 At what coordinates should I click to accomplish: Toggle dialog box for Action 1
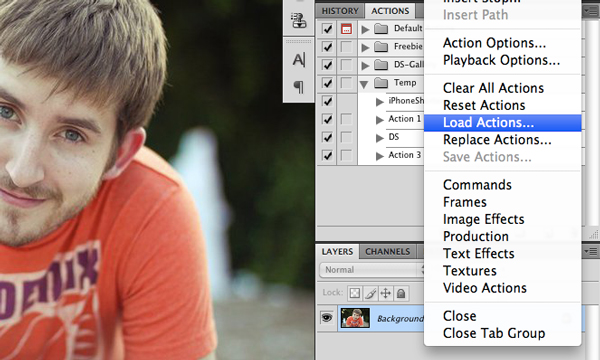(x=346, y=119)
